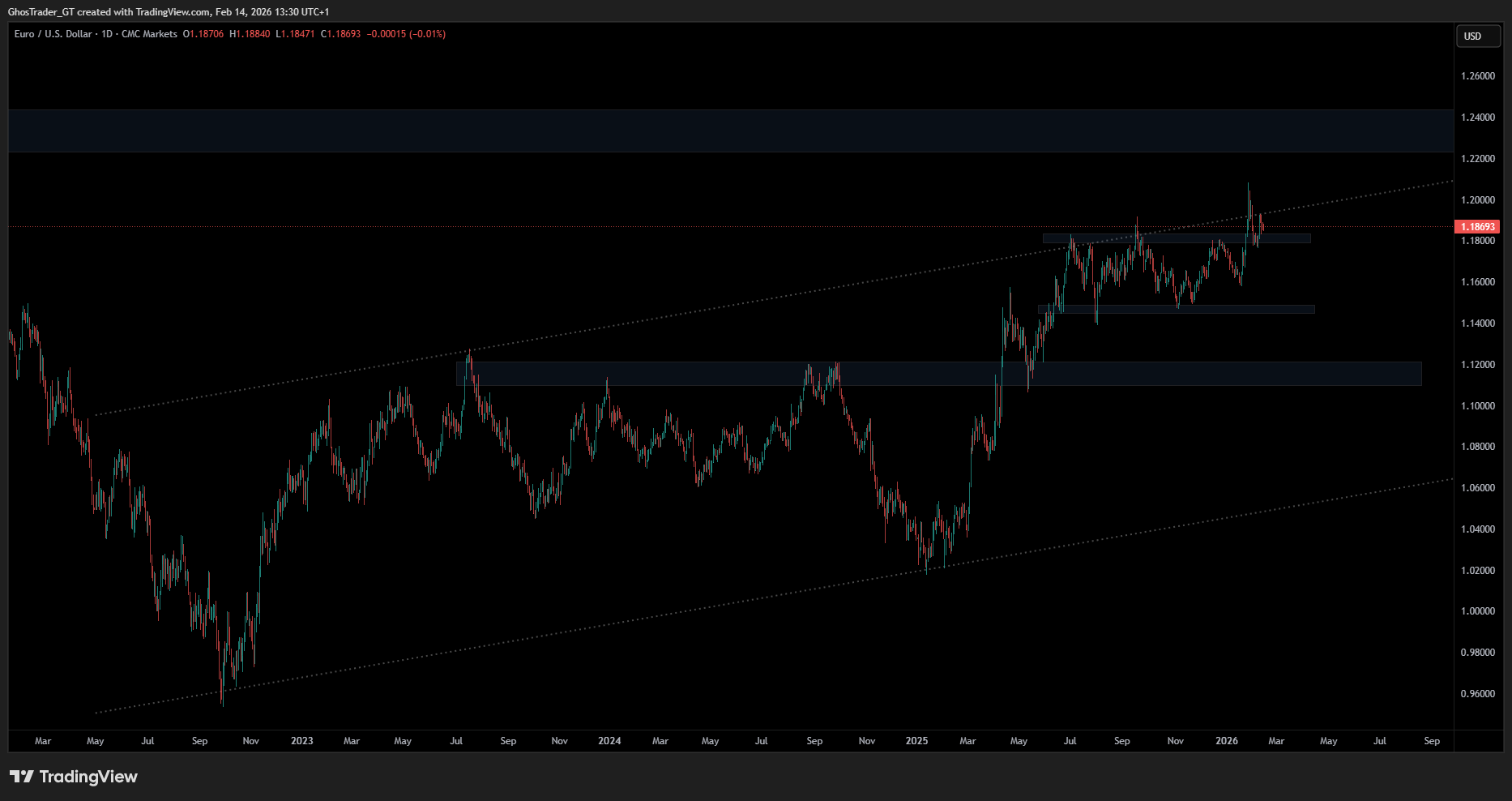This screenshot has width=1512, height=801.
Task: Click the high value H1.18840
Action: pyautogui.click(x=250, y=34)
